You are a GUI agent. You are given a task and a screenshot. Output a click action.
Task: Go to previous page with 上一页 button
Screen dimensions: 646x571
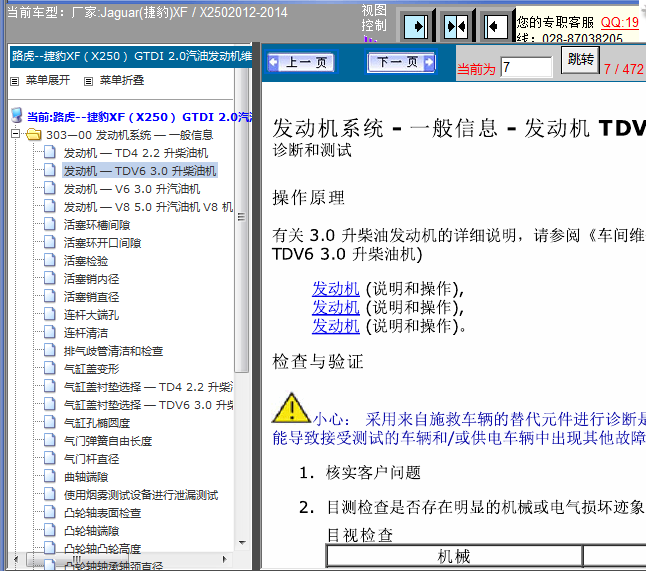(301, 63)
